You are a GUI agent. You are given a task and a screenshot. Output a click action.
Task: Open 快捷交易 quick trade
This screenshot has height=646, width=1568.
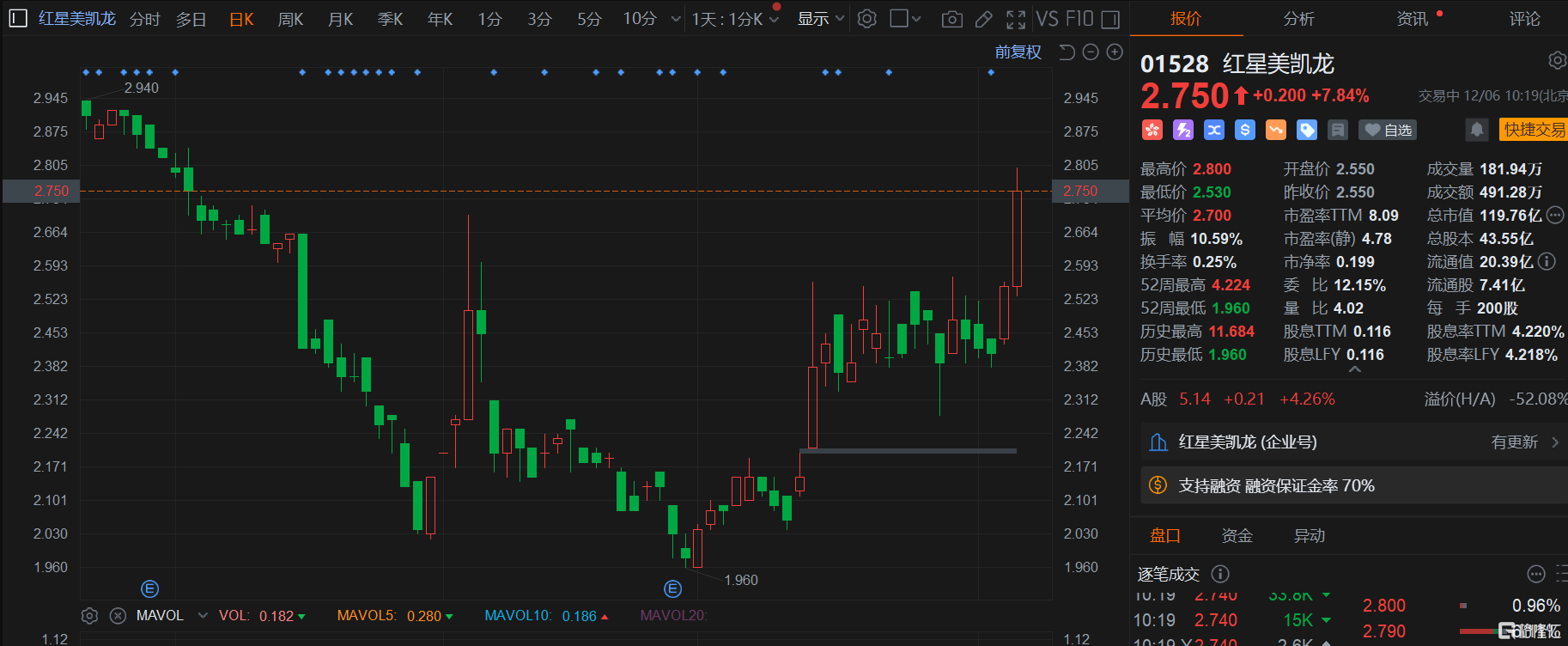(x=1534, y=130)
